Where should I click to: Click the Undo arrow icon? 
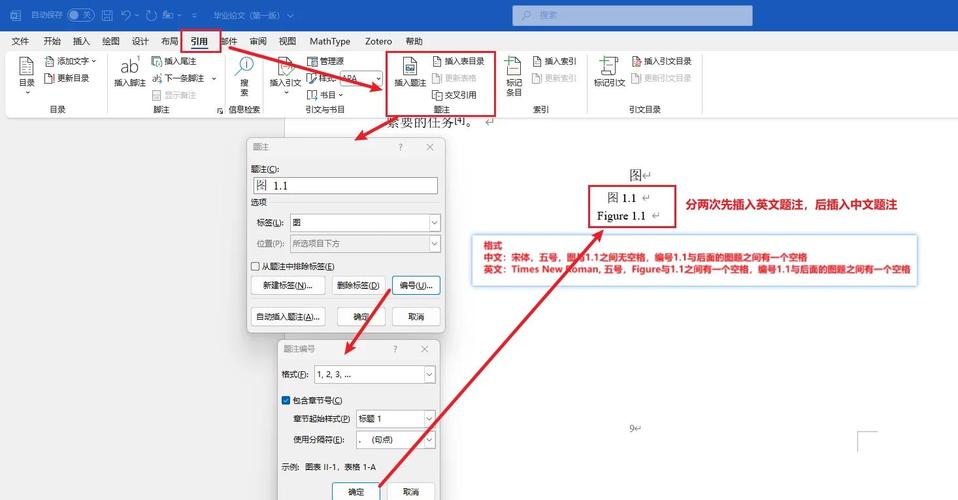coord(126,15)
